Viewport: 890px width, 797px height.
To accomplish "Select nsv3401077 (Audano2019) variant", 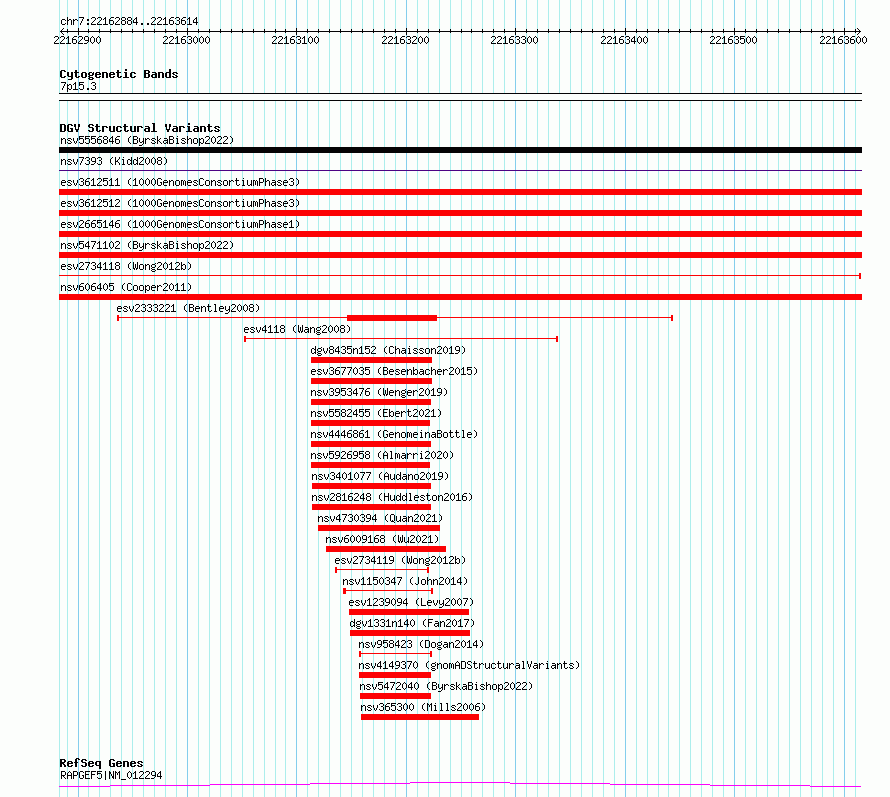I will (x=380, y=476).
